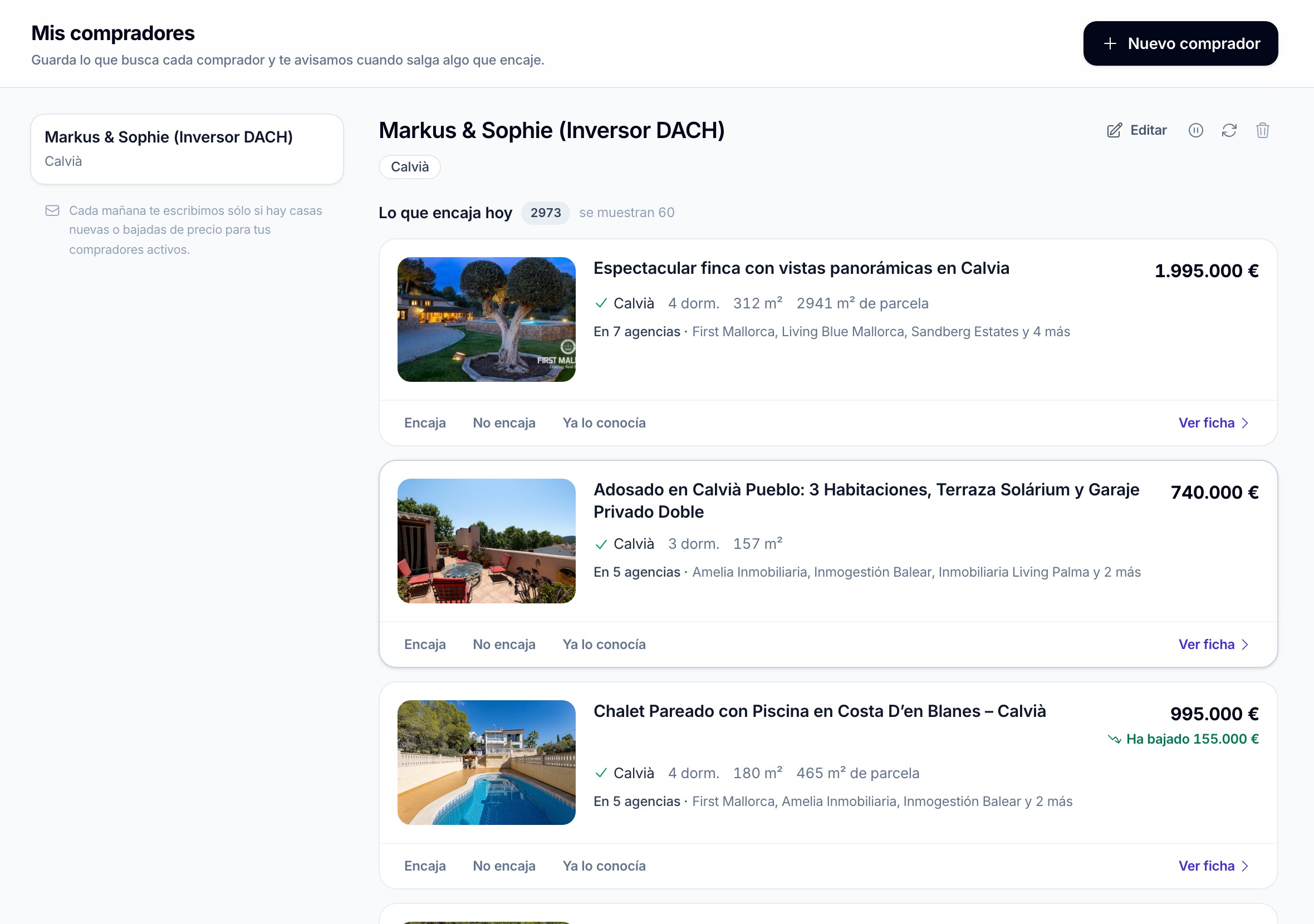
Task: Open the terrace photo of the Adosado listing
Action: pos(487,540)
